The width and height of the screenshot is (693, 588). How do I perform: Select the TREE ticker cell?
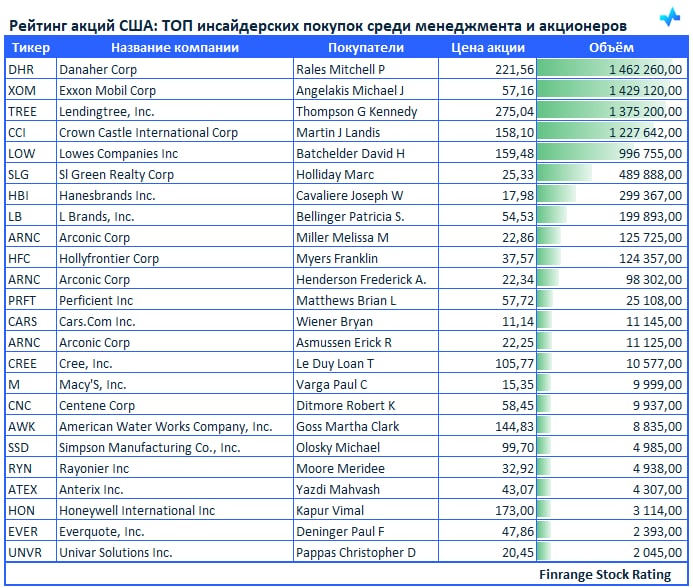click(x=31, y=111)
